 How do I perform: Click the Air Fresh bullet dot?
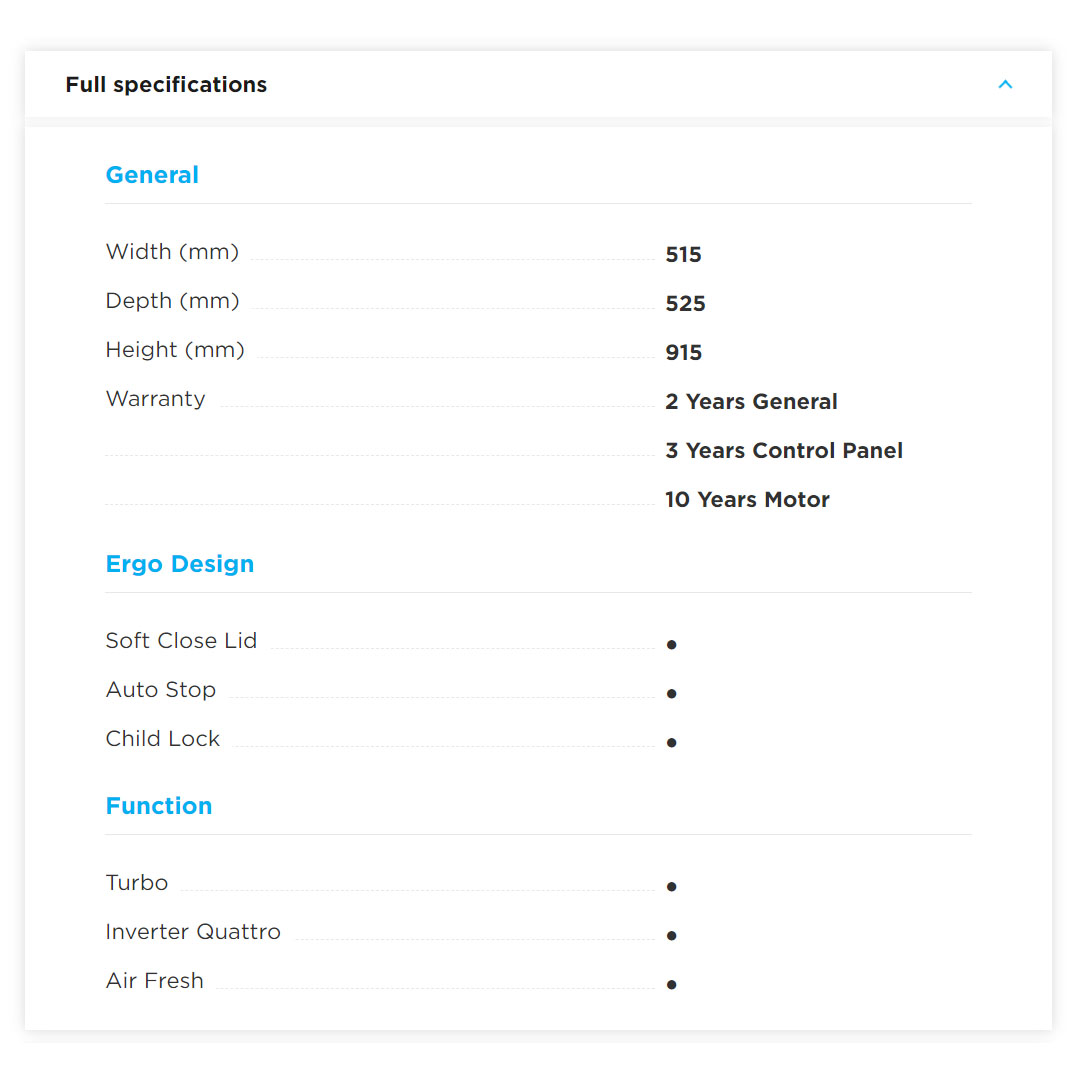pos(672,985)
